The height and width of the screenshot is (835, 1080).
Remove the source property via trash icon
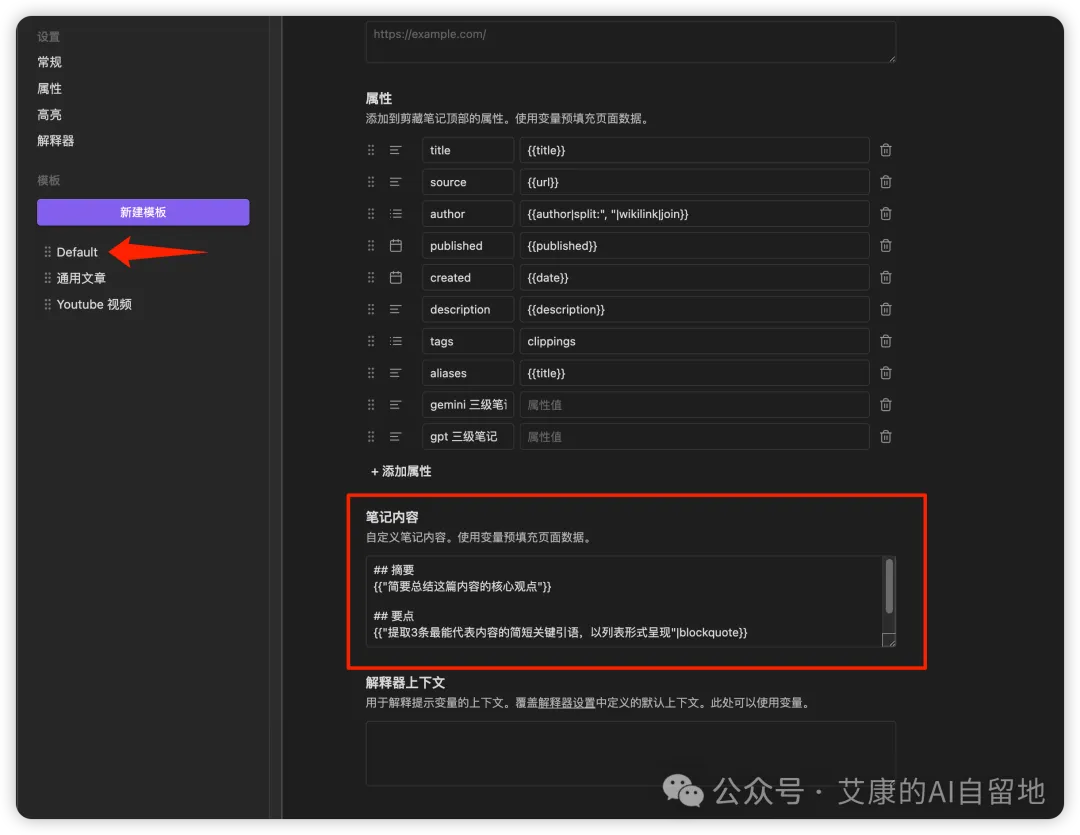(x=885, y=181)
